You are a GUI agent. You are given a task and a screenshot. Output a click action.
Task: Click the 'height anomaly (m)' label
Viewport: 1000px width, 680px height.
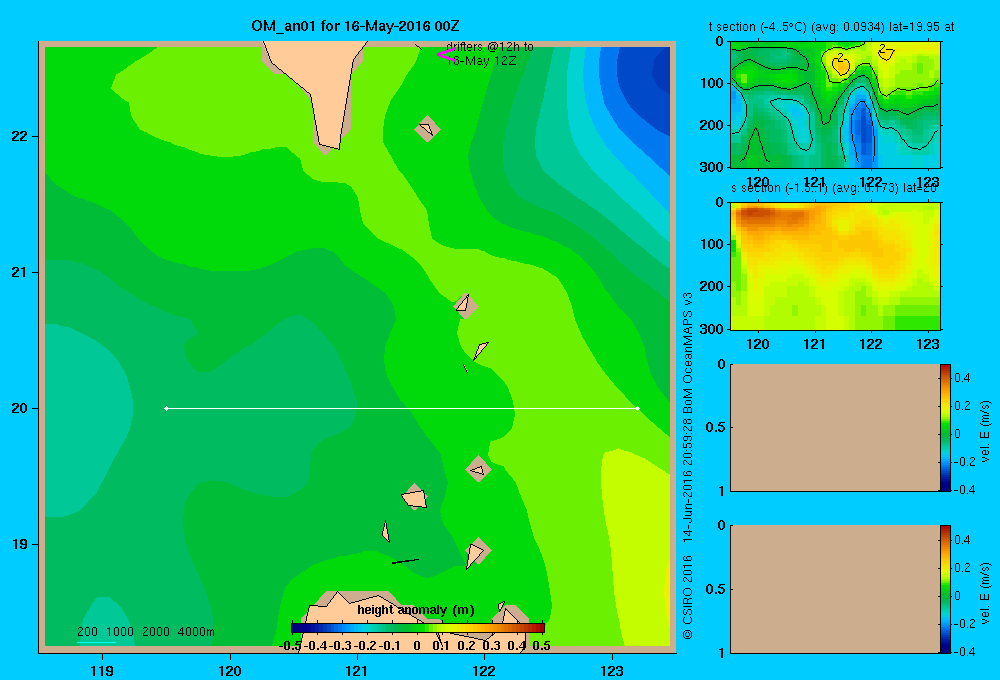[416, 610]
